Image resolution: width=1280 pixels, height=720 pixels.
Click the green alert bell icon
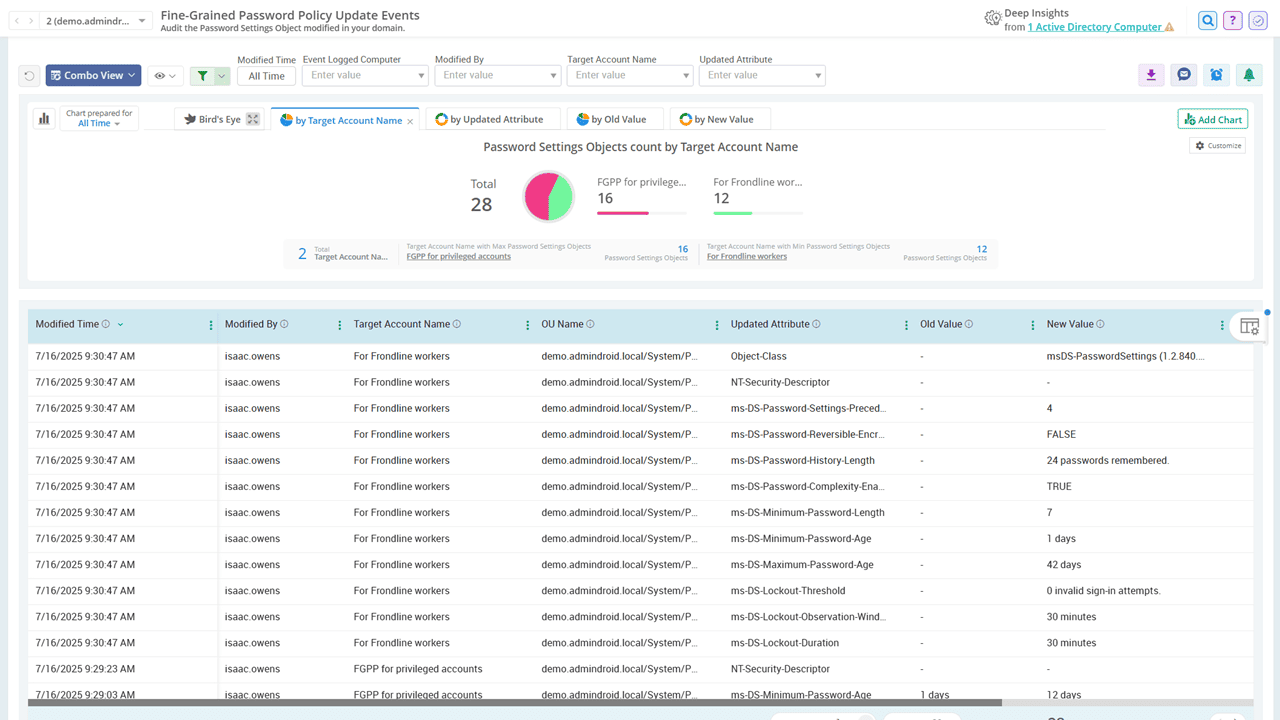(x=1248, y=75)
